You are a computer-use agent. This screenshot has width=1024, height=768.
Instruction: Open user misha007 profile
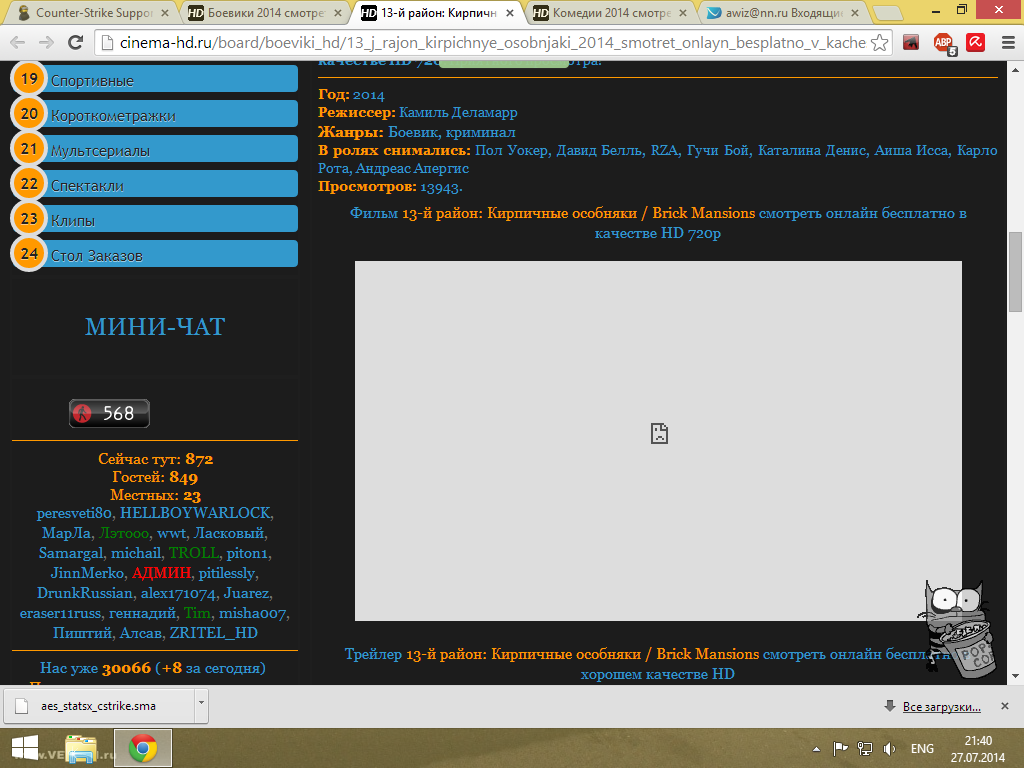[252, 614]
